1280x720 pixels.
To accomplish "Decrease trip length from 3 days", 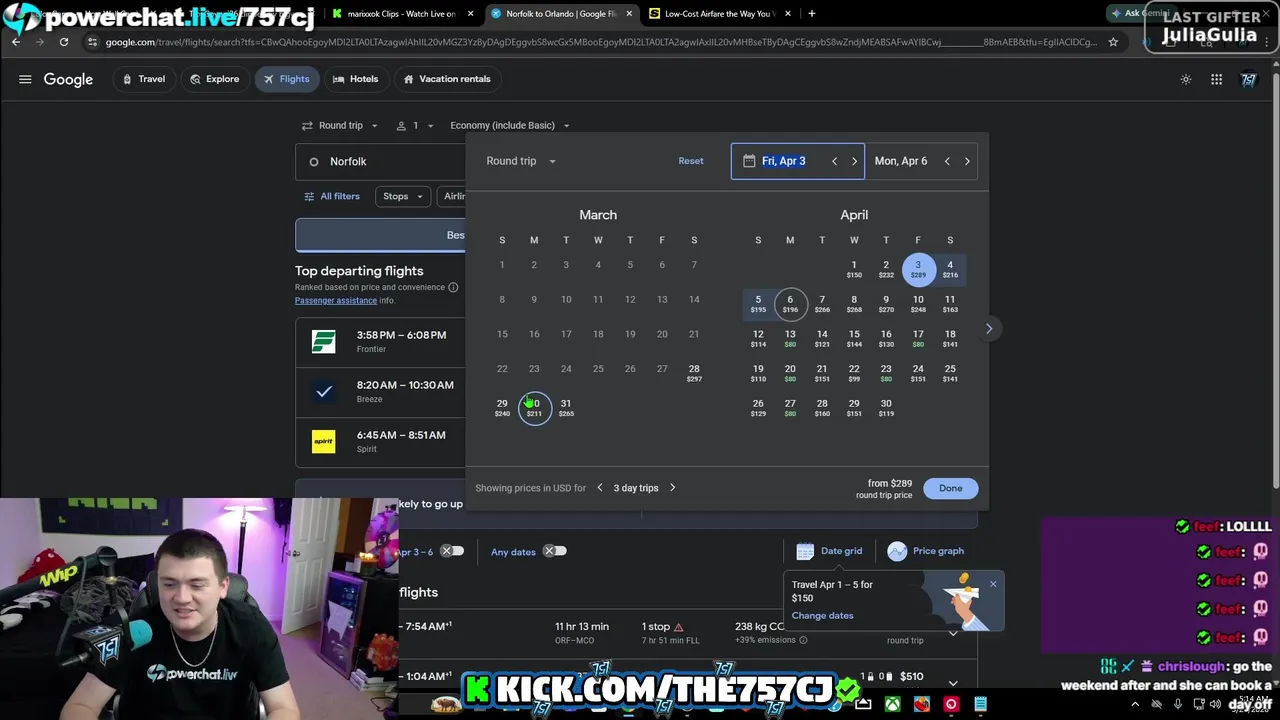I will click(x=600, y=488).
